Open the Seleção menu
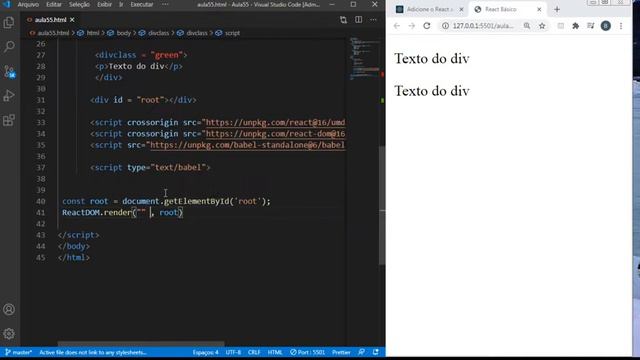 click(79, 4)
